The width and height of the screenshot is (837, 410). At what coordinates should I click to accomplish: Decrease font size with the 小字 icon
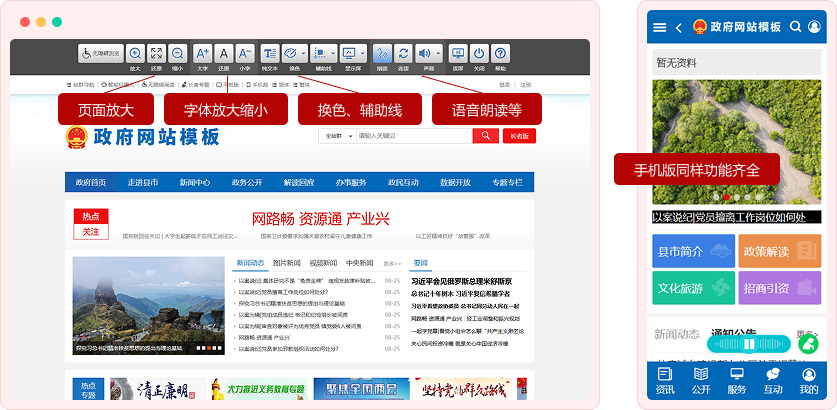pos(245,54)
